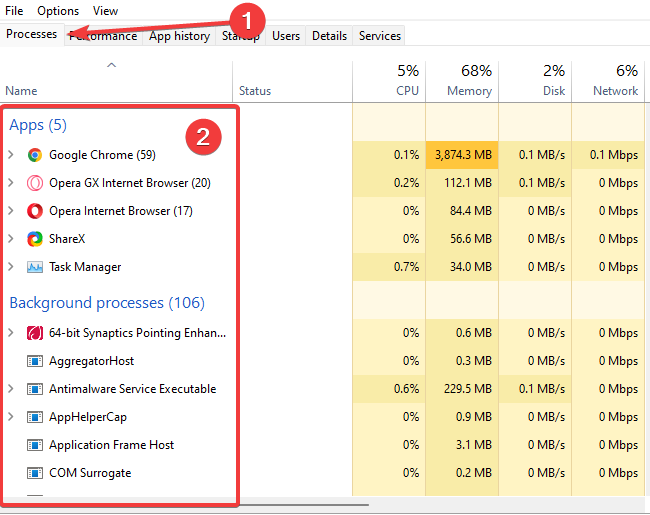Image resolution: width=650 pixels, height=515 pixels.
Task: Click the 3.1 MB memory value
Action: 473,445
